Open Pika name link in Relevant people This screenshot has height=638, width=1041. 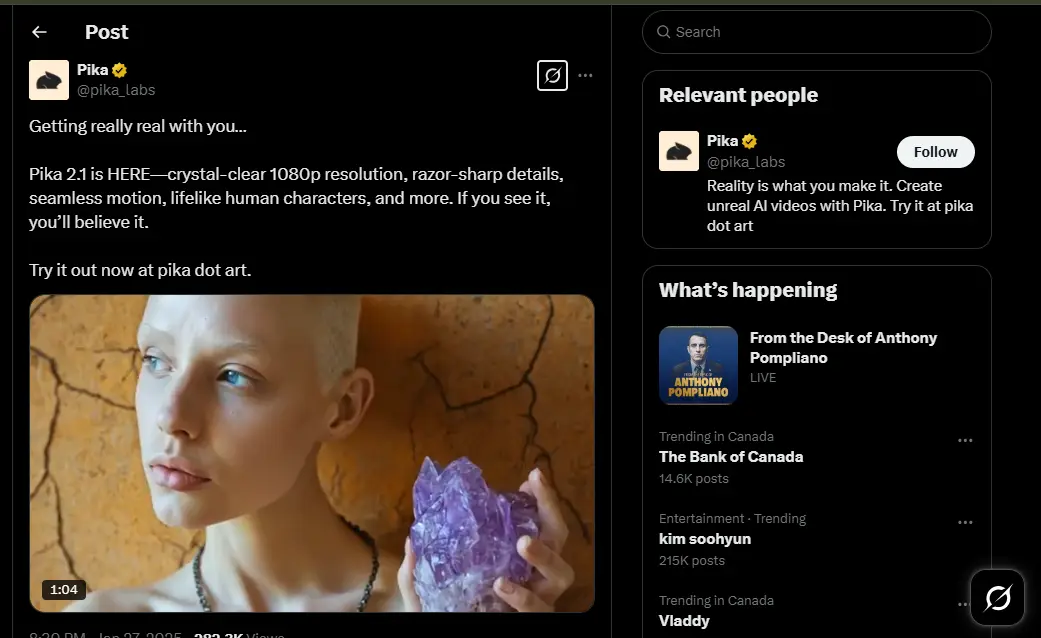click(722, 141)
